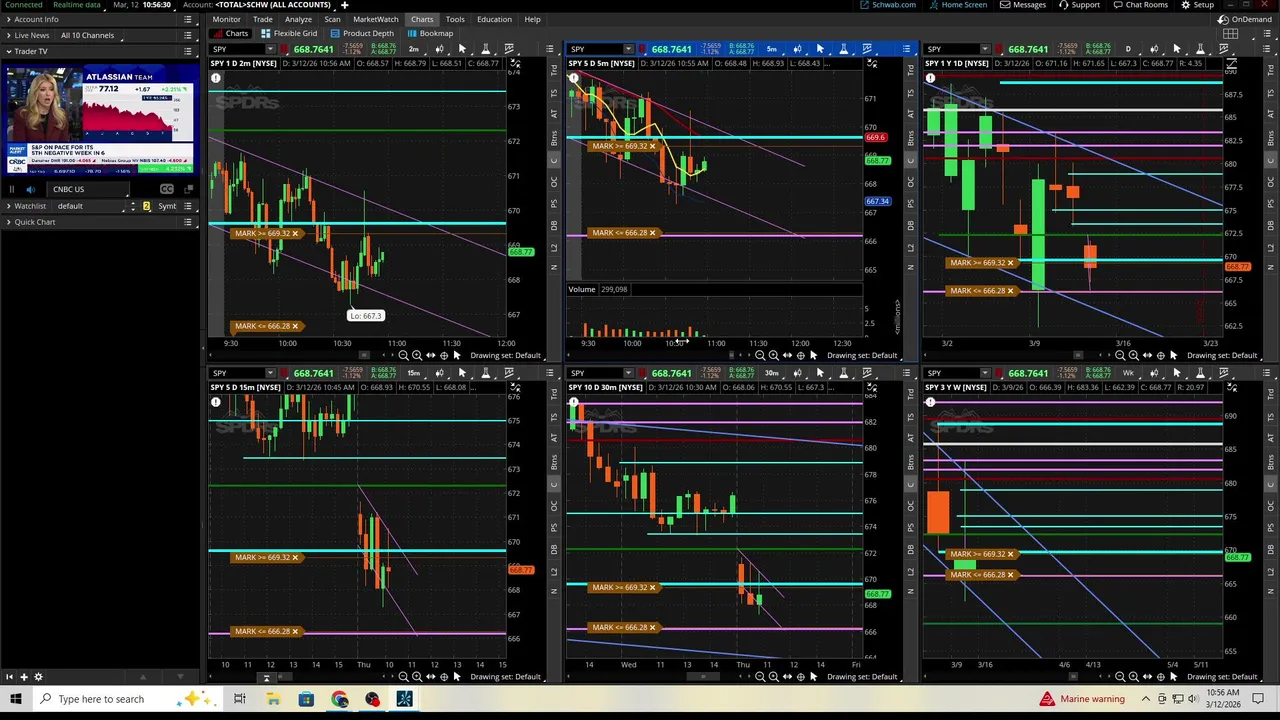Open studies flask on the daily chart
1280x720 pixels.
1200,49
